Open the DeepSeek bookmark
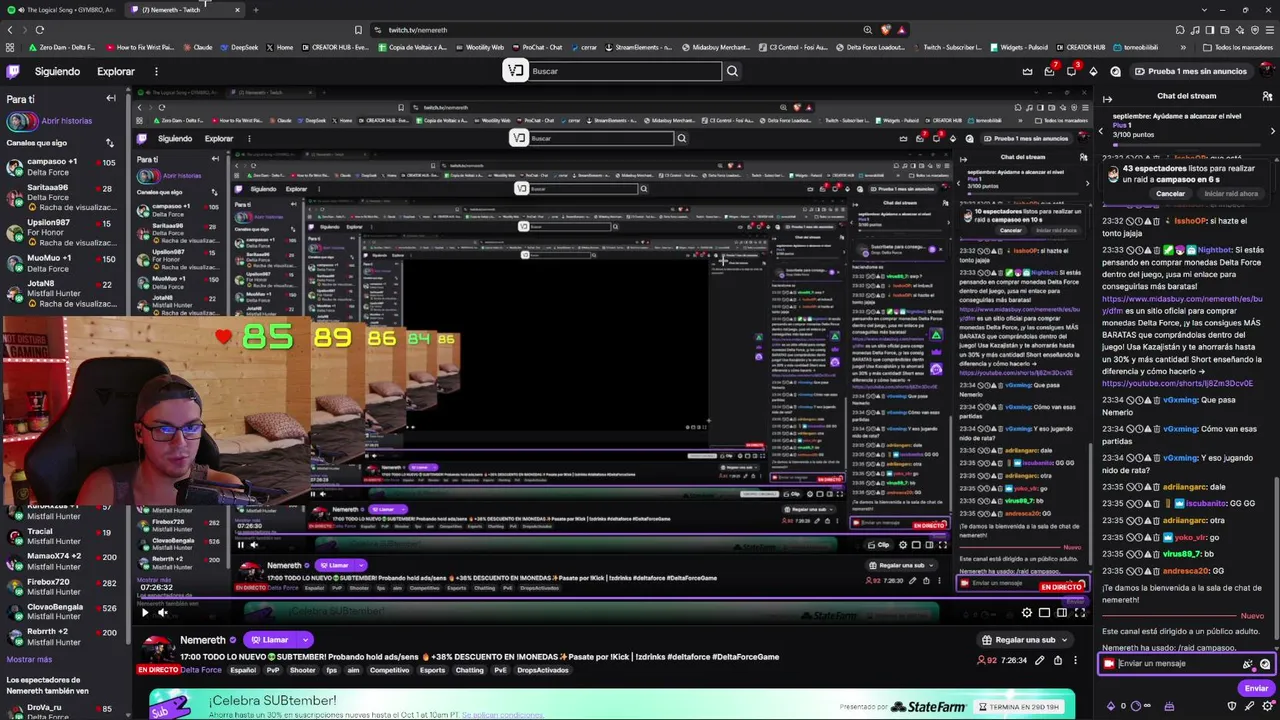Viewport: 1280px width, 720px height. click(239, 47)
